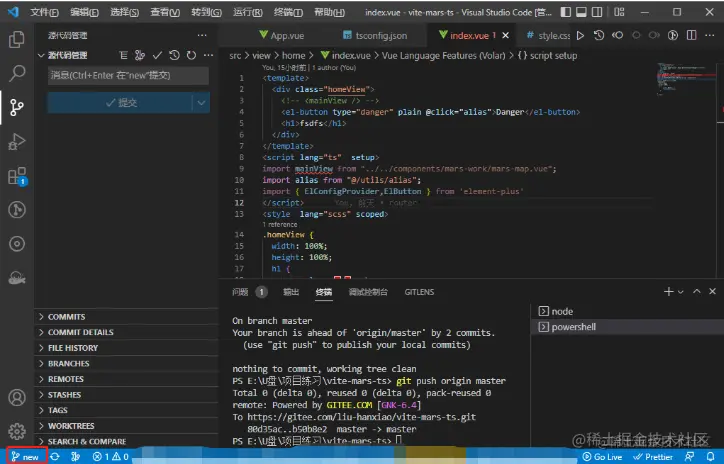Expand the COMMIT DETAILS section

(x=126, y=332)
